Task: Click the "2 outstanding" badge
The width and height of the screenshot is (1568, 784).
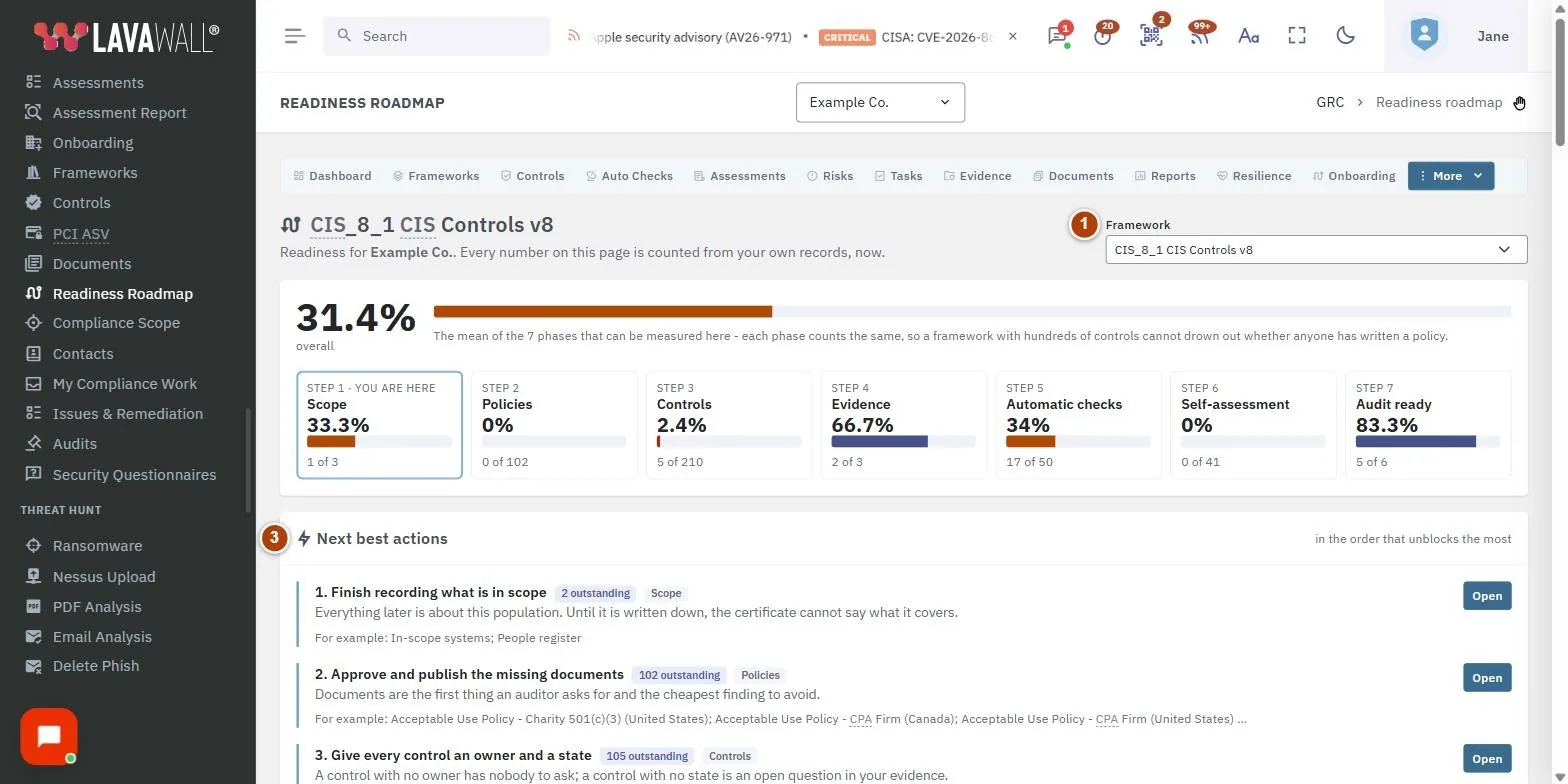Action: [595, 593]
